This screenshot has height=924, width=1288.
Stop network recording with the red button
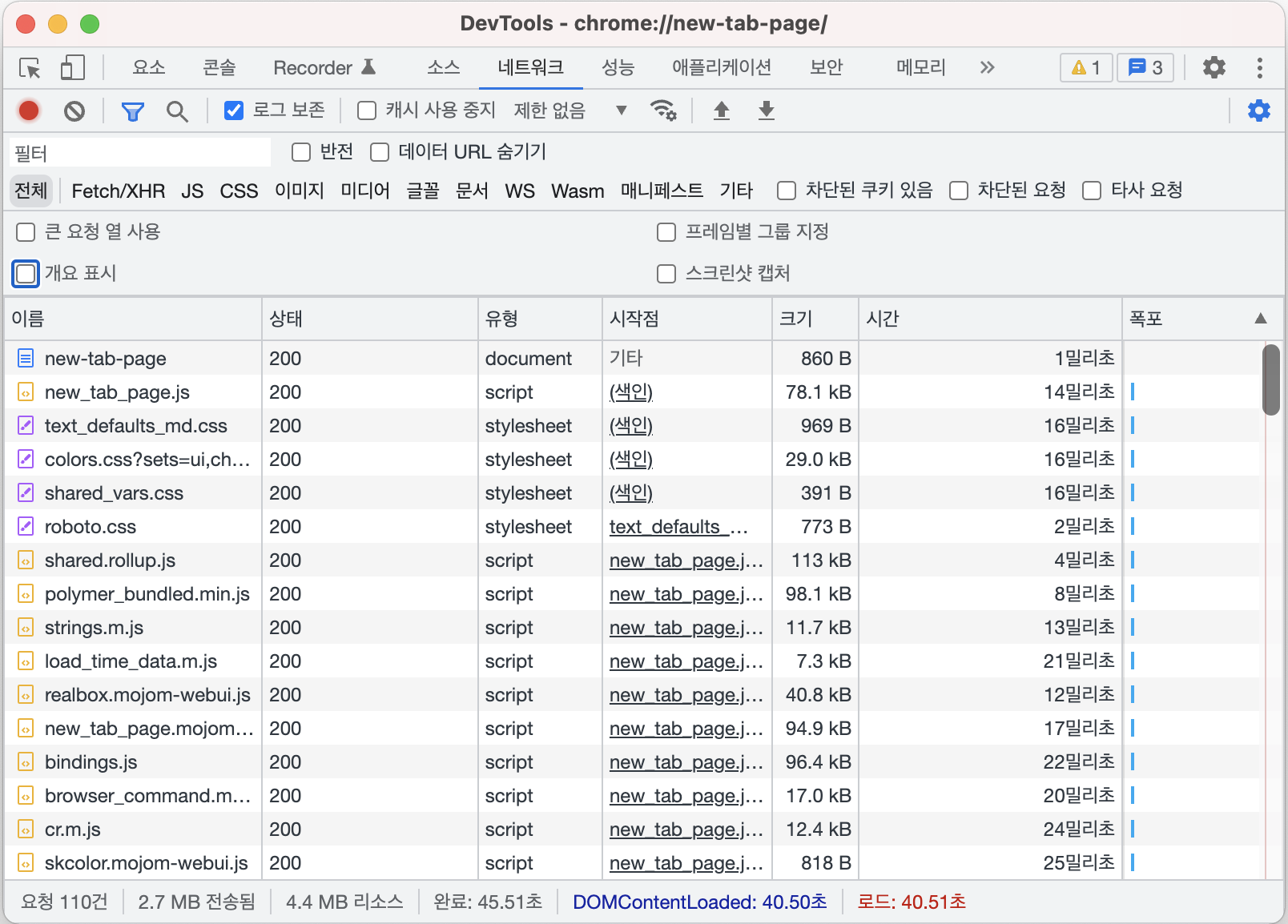click(29, 110)
